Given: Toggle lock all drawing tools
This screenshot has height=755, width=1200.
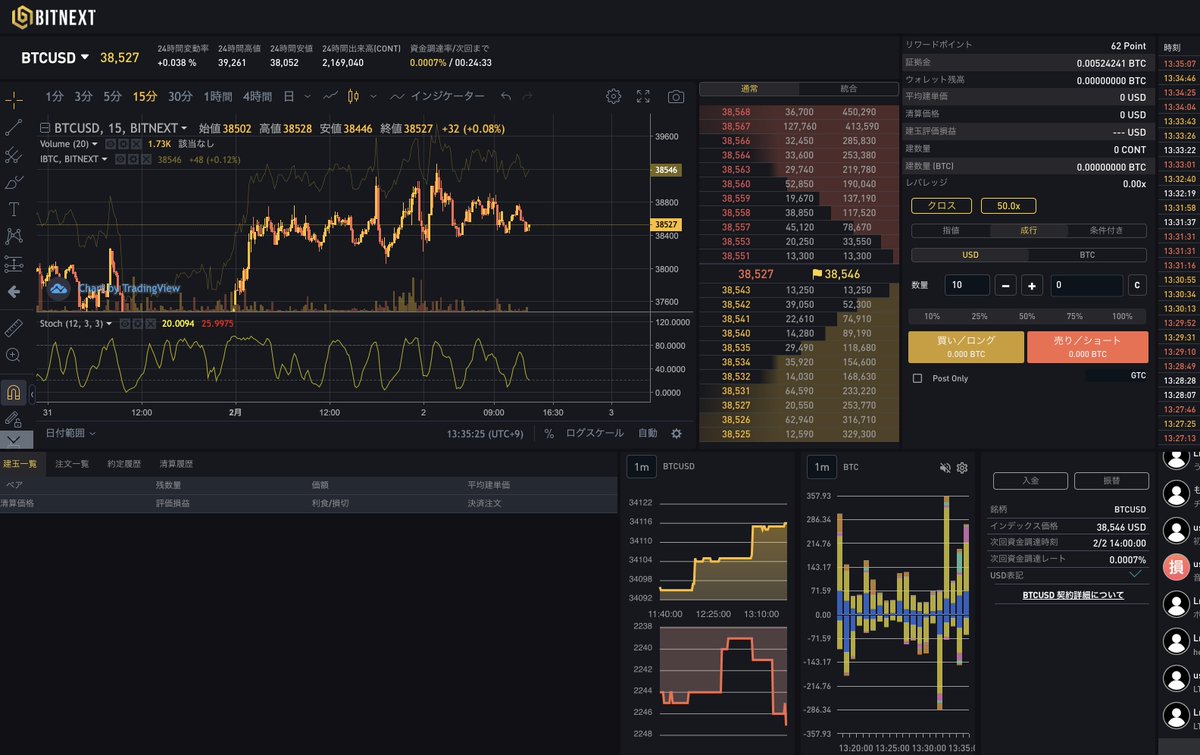Looking at the screenshot, I should tap(14, 418).
